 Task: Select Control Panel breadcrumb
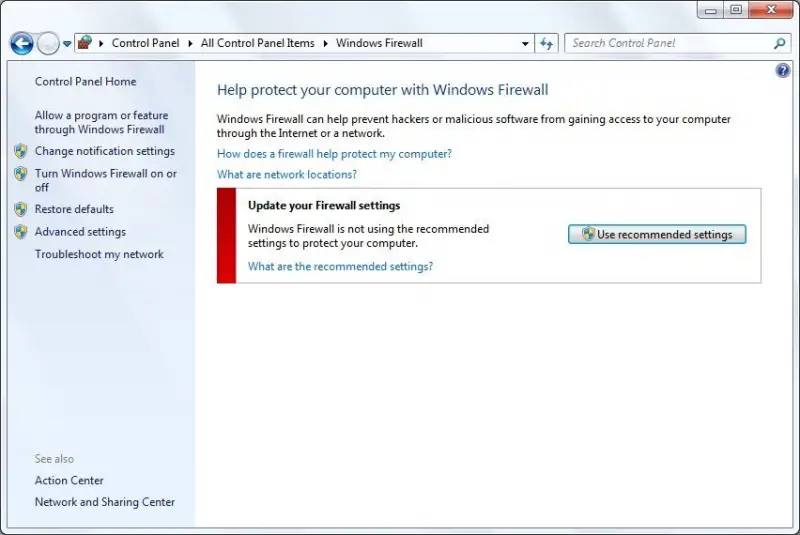[x=145, y=43]
